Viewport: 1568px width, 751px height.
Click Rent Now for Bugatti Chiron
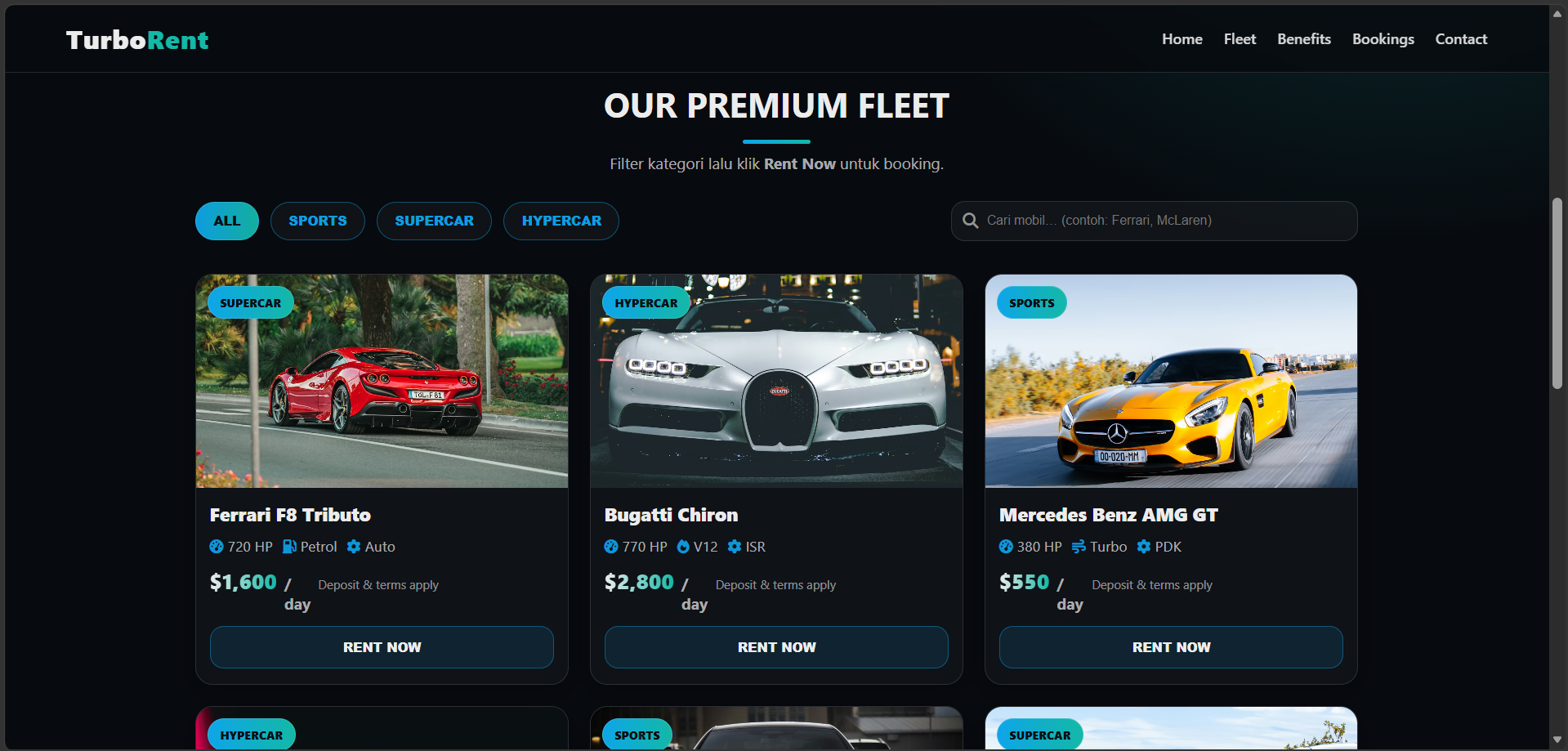776,647
